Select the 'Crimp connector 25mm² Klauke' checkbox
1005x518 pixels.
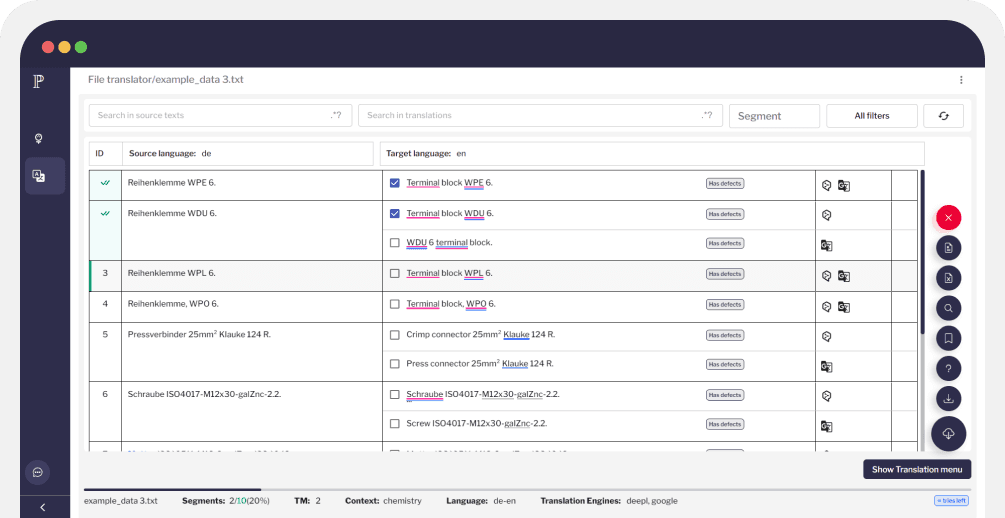click(395, 335)
